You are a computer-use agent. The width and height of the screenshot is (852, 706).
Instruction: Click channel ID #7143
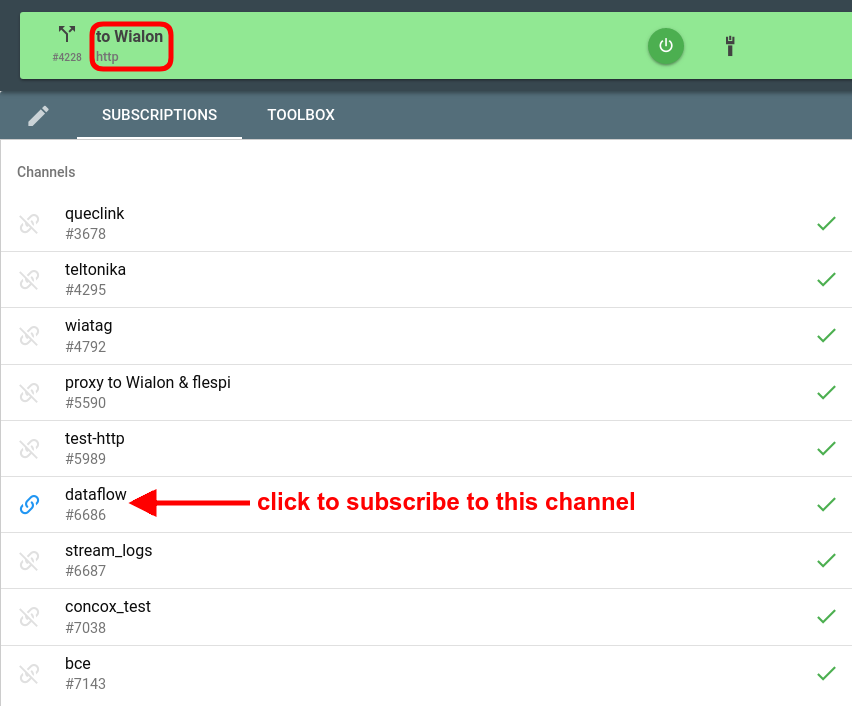tap(85, 684)
